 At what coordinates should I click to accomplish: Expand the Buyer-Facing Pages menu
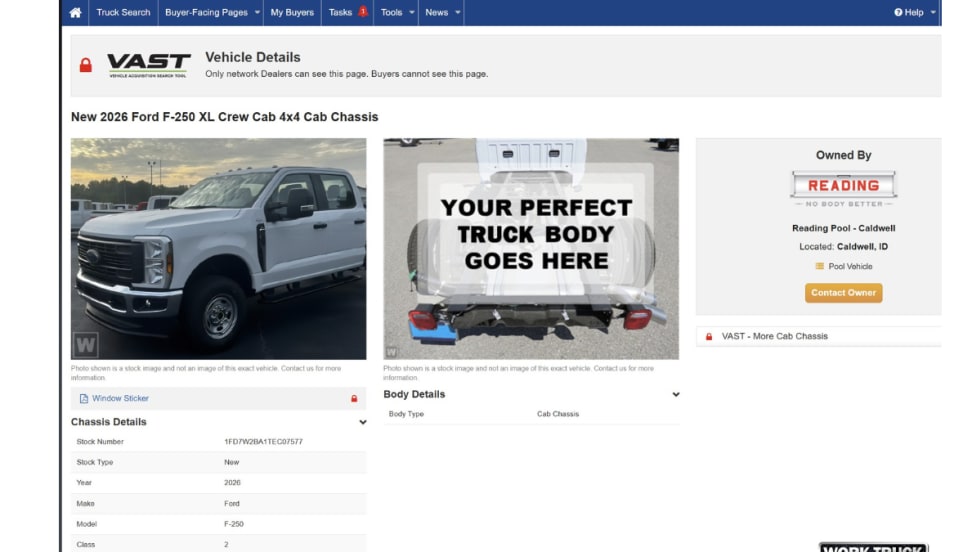click(x=212, y=13)
